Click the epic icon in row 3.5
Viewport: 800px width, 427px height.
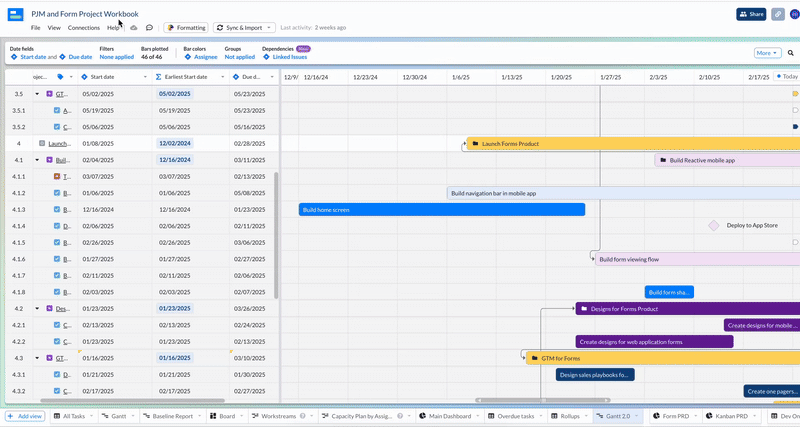[x=49, y=94]
